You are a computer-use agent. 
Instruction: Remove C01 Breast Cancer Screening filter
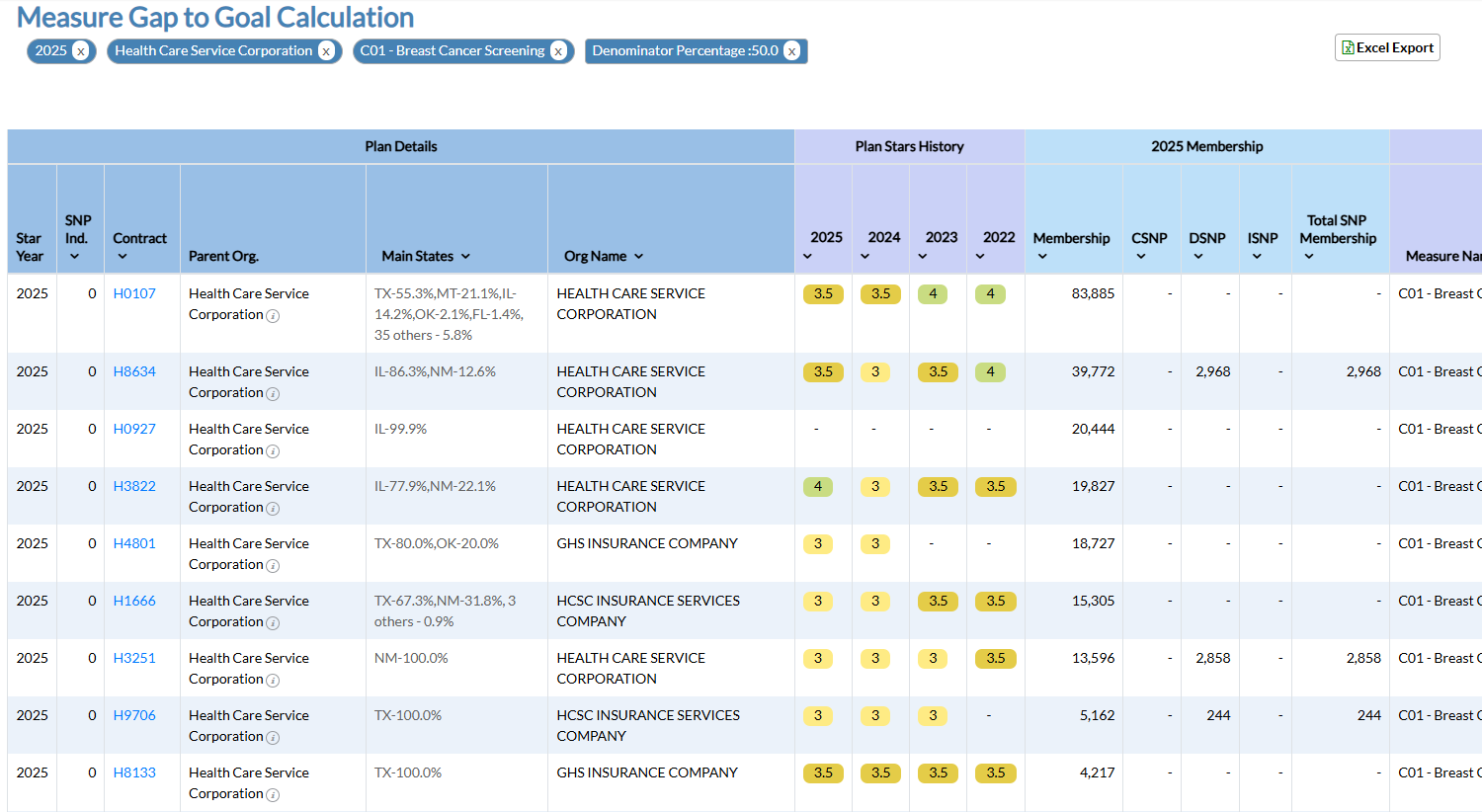(558, 51)
